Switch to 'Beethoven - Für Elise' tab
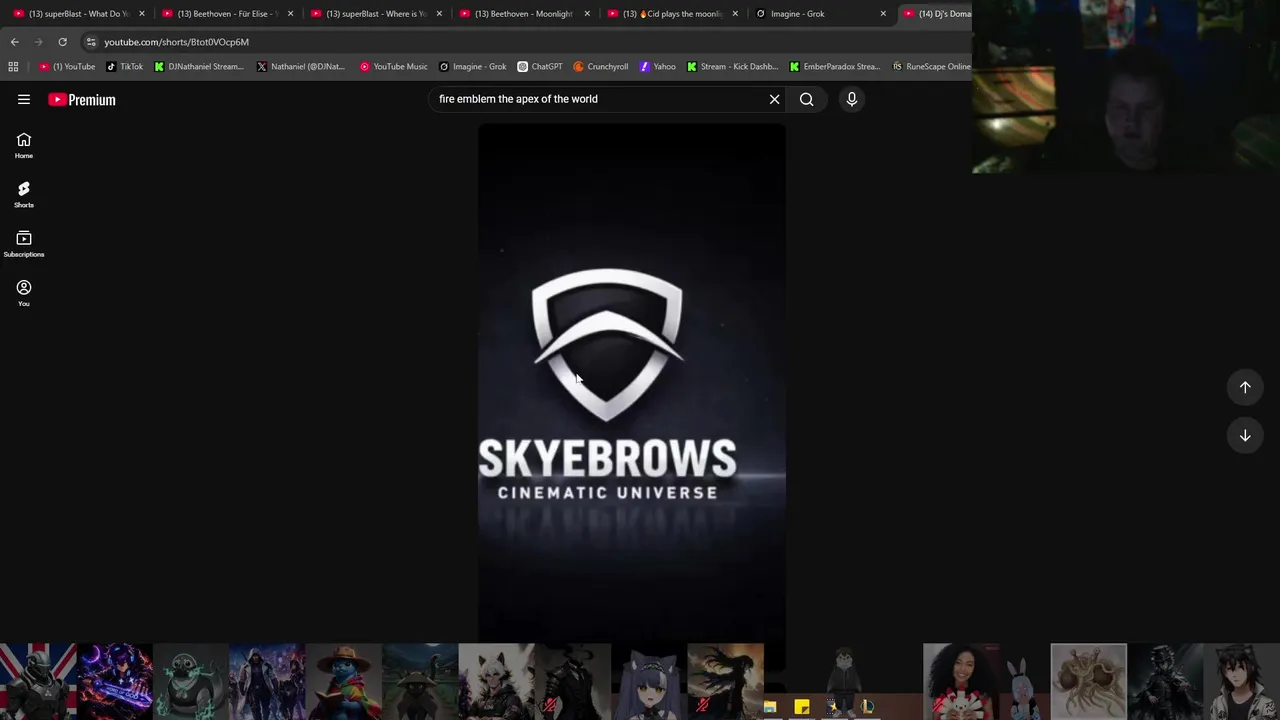 point(228,14)
